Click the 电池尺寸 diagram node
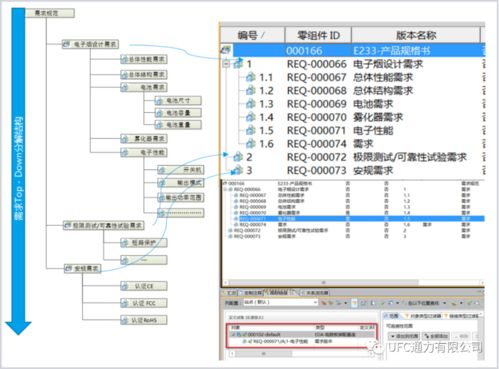 tap(178, 100)
